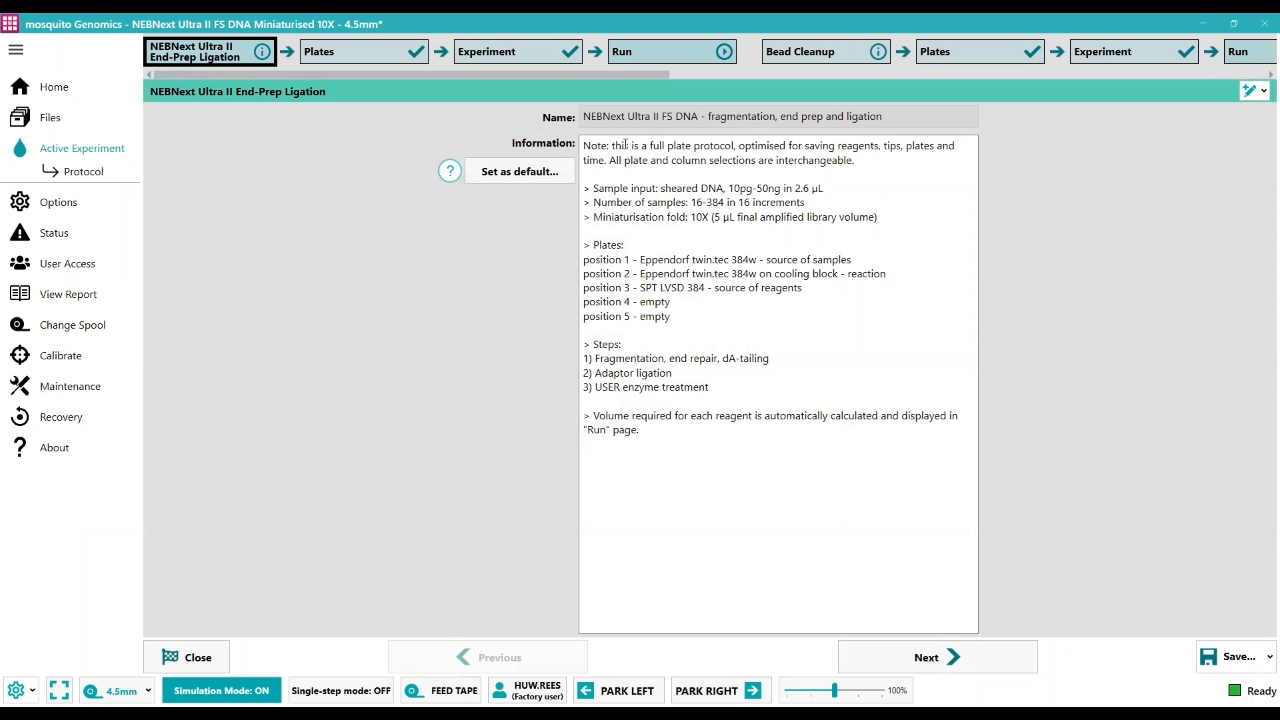Click the Next button
The image size is (1280, 720).
click(x=937, y=657)
